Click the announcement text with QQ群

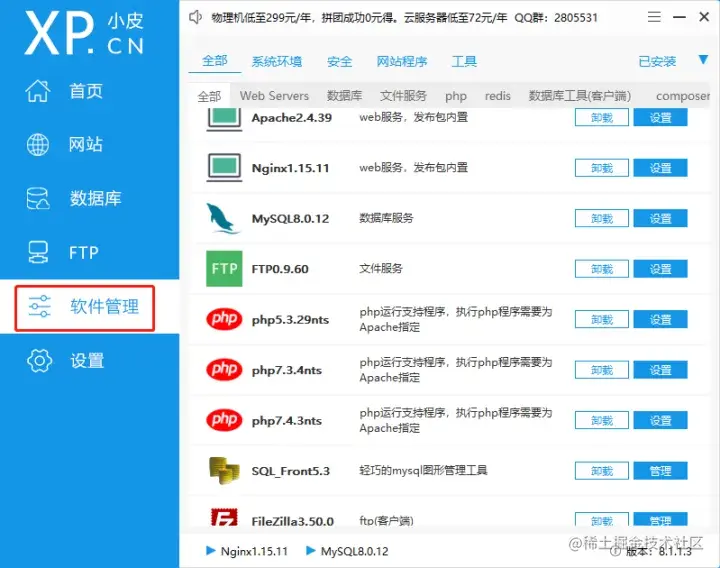point(405,18)
